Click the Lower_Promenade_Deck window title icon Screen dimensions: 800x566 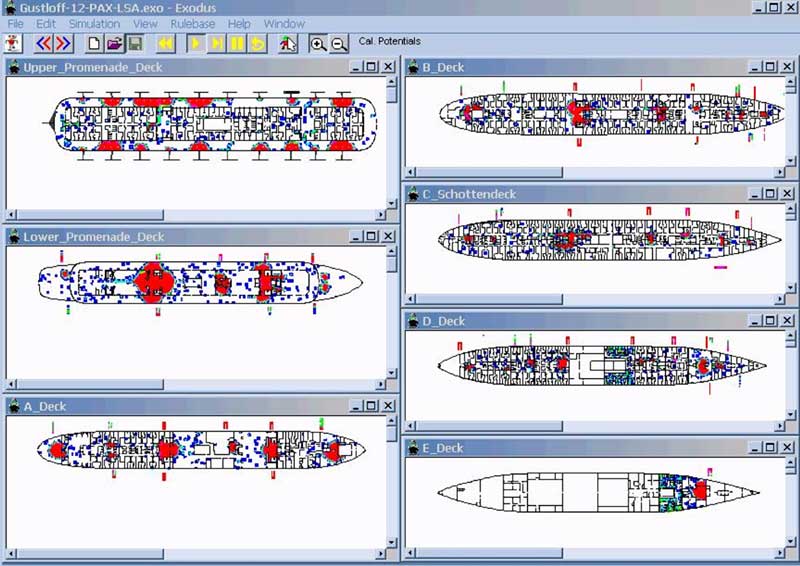pos(14,236)
